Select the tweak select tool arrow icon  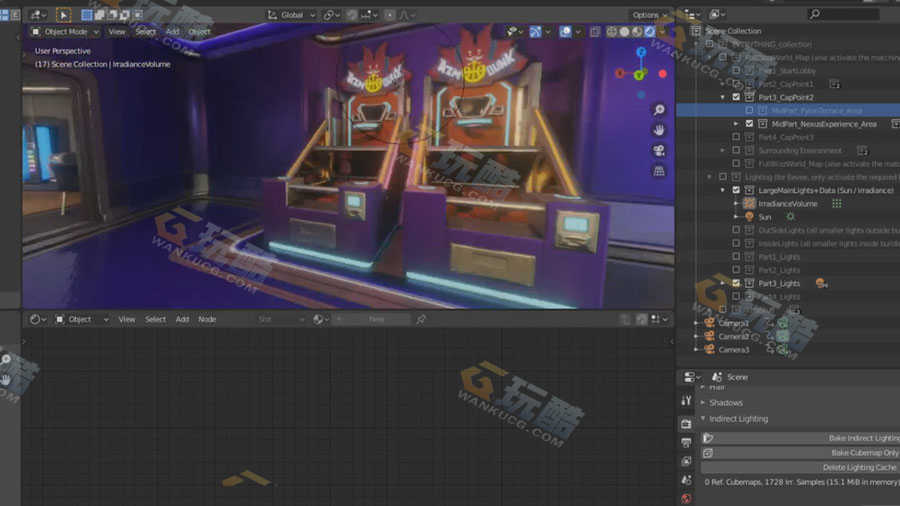pos(64,15)
